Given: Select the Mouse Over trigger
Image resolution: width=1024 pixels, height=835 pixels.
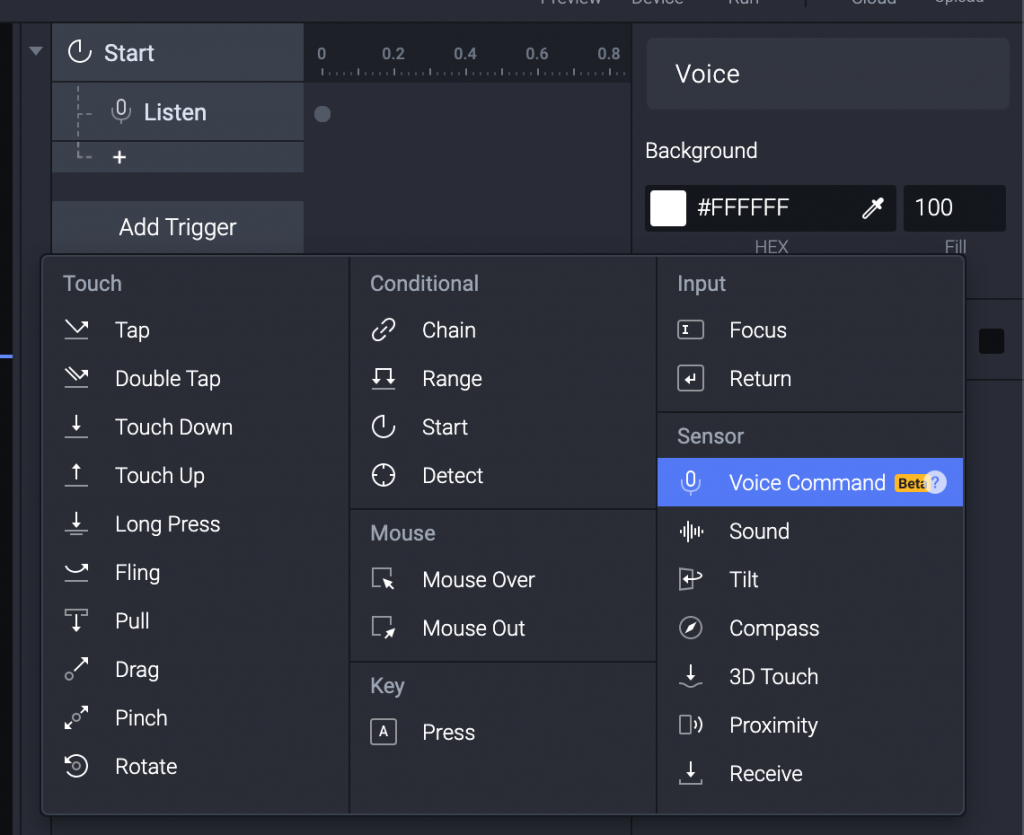Looking at the screenshot, I should click(478, 580).
